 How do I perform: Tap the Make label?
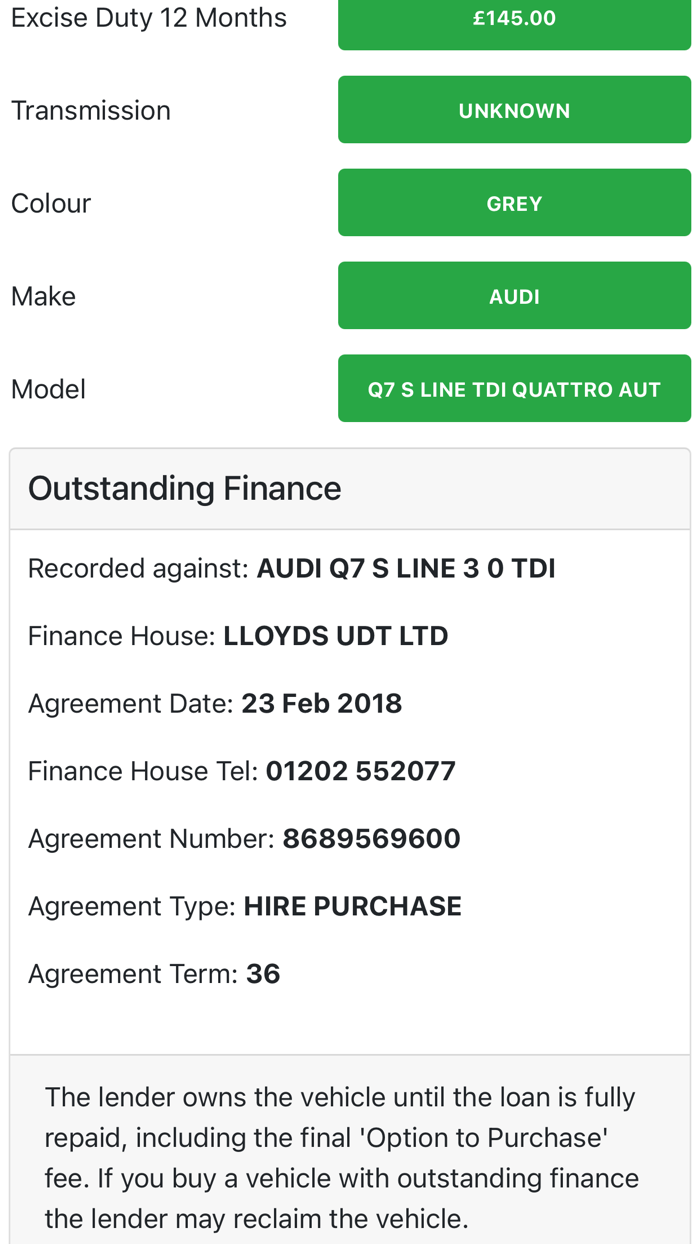click(x=43, y=296)
